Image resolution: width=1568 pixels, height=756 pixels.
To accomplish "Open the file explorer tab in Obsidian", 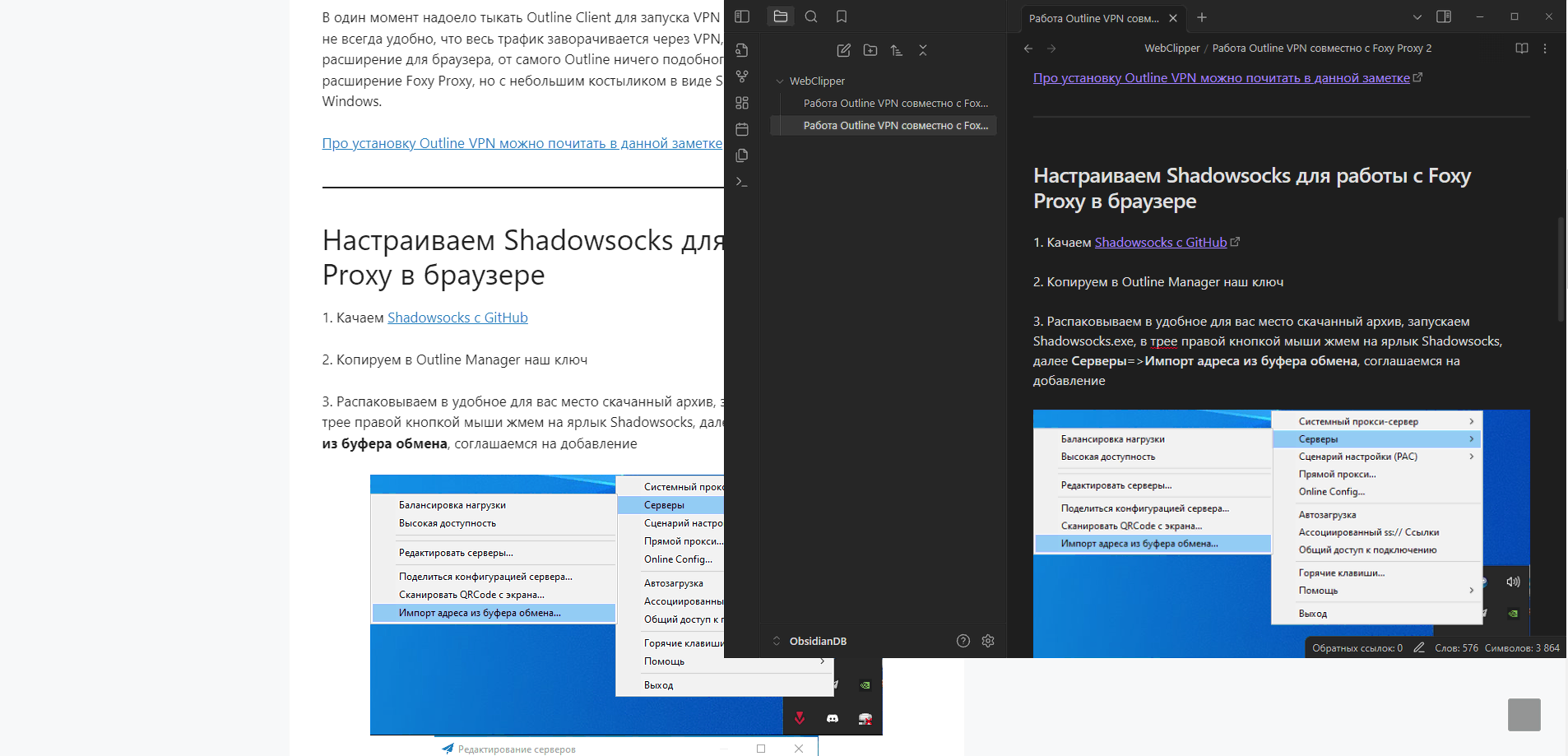I will [781, 16].
